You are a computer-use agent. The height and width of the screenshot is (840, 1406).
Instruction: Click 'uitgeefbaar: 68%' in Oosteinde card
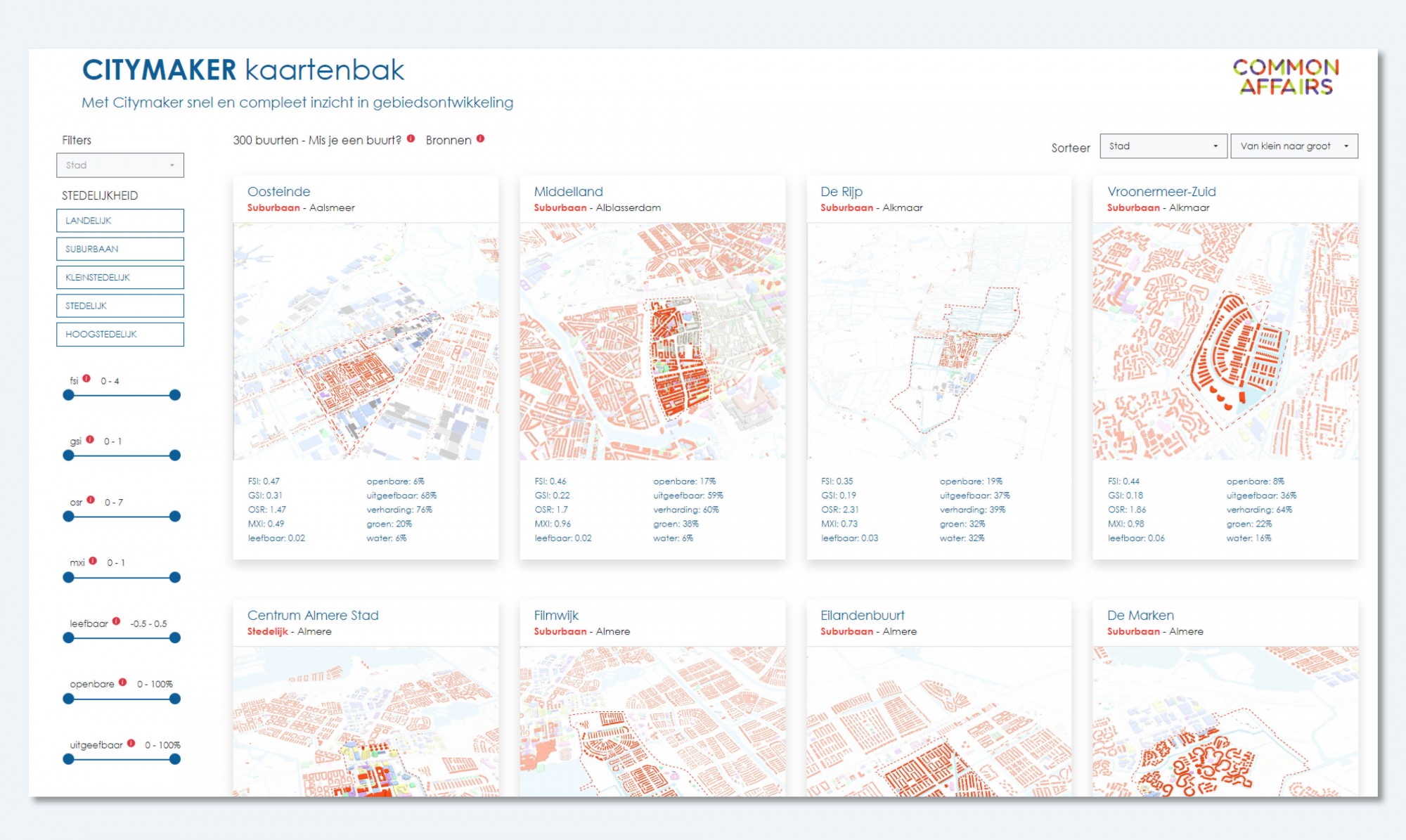pos(401,496)
